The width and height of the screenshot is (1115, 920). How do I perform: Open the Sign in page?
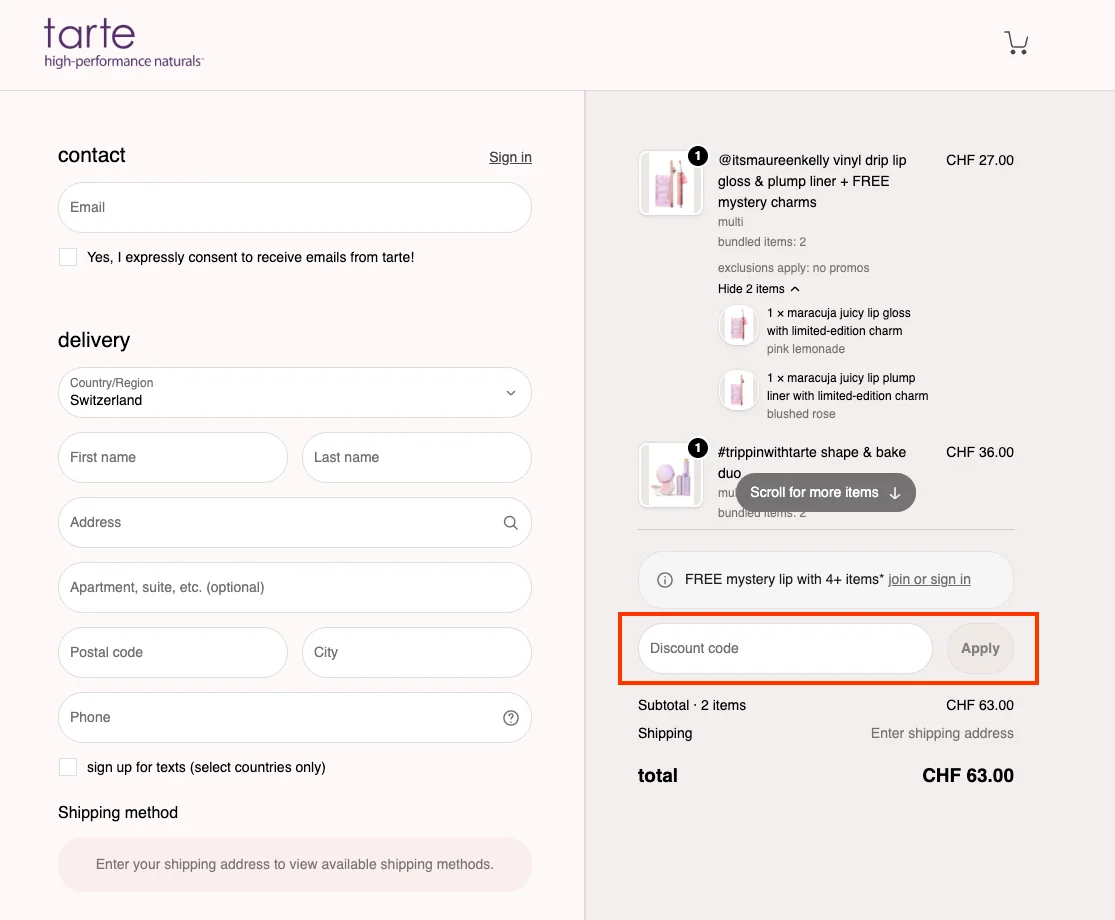point(509,157)
